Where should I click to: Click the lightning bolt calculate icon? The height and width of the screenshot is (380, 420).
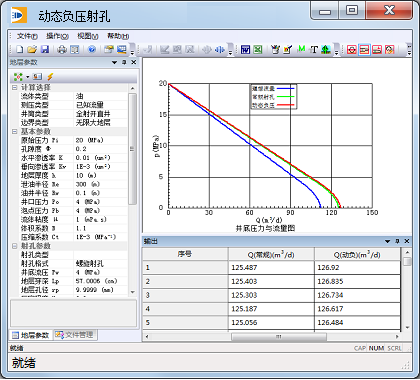(x=50, y=77)
